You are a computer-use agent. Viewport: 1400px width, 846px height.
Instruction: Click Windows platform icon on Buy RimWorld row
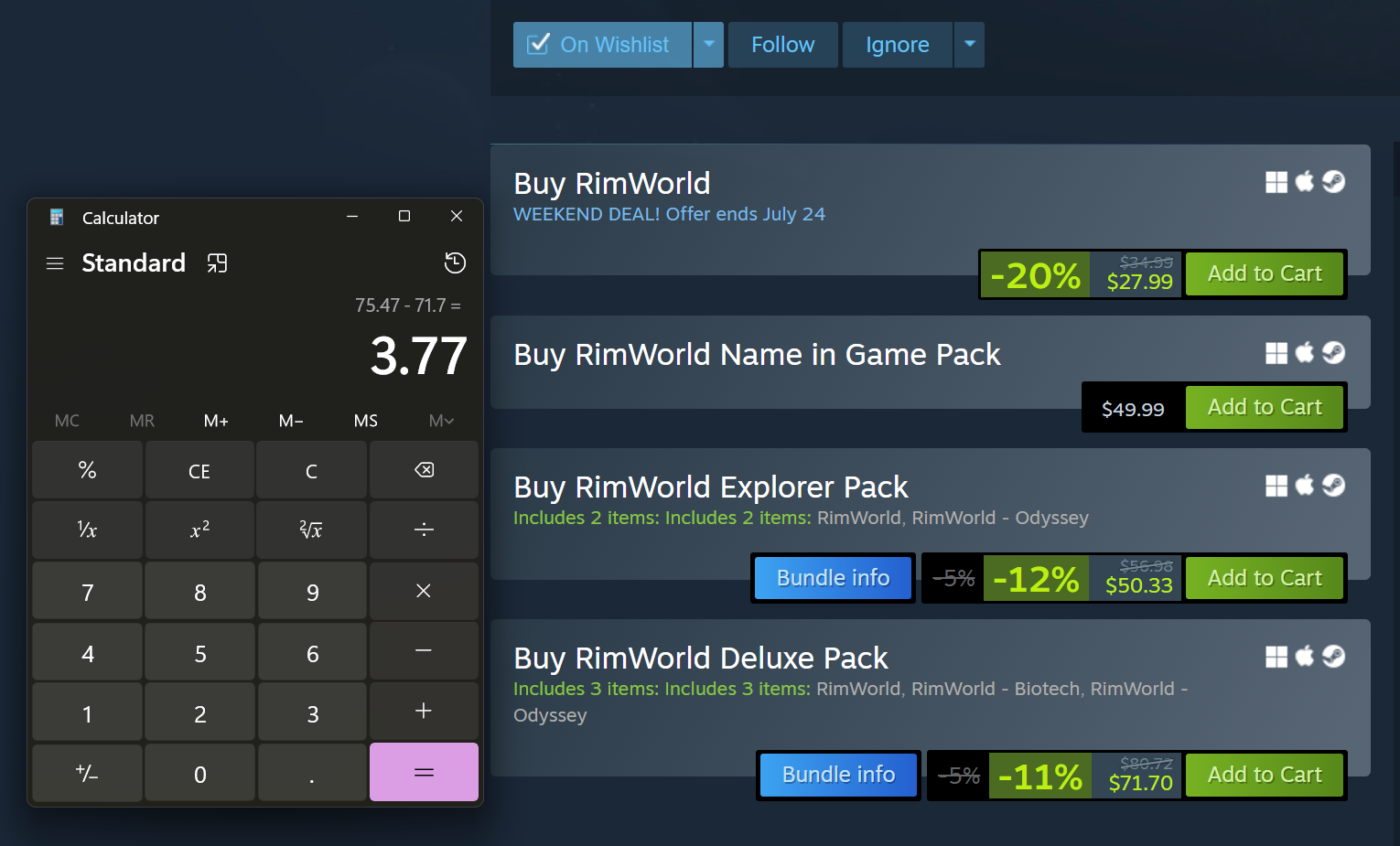click(x=1276, y=182)
